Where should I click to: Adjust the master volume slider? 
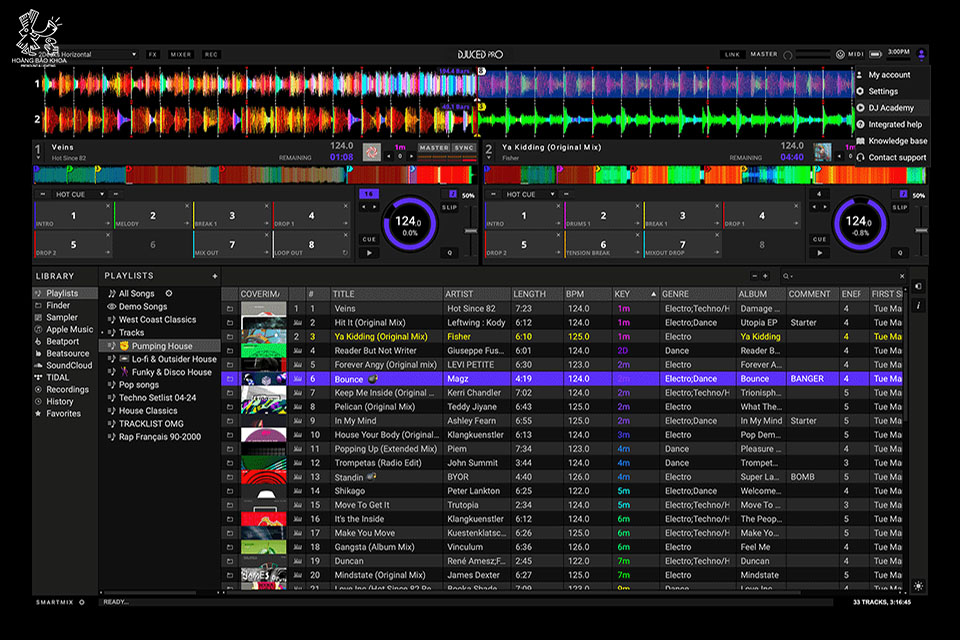click(x=813, y=55)
